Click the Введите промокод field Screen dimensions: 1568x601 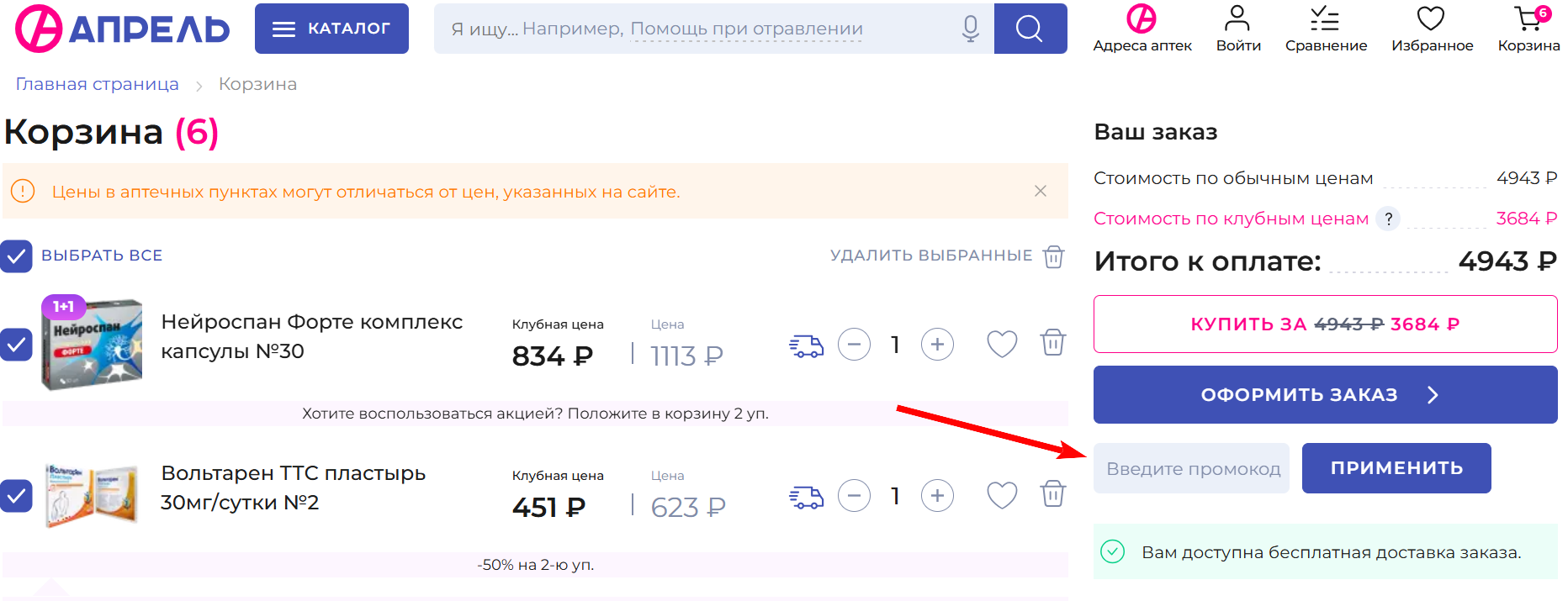1191,468
